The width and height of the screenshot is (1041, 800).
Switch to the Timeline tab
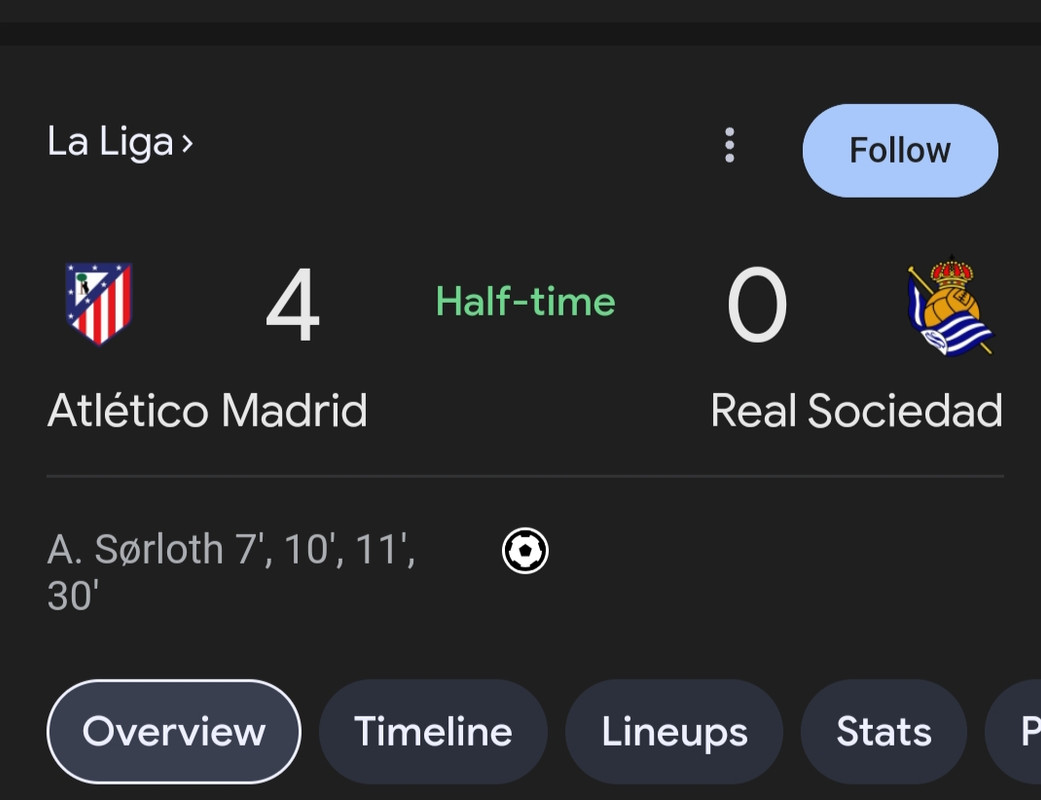coord(433,732)
